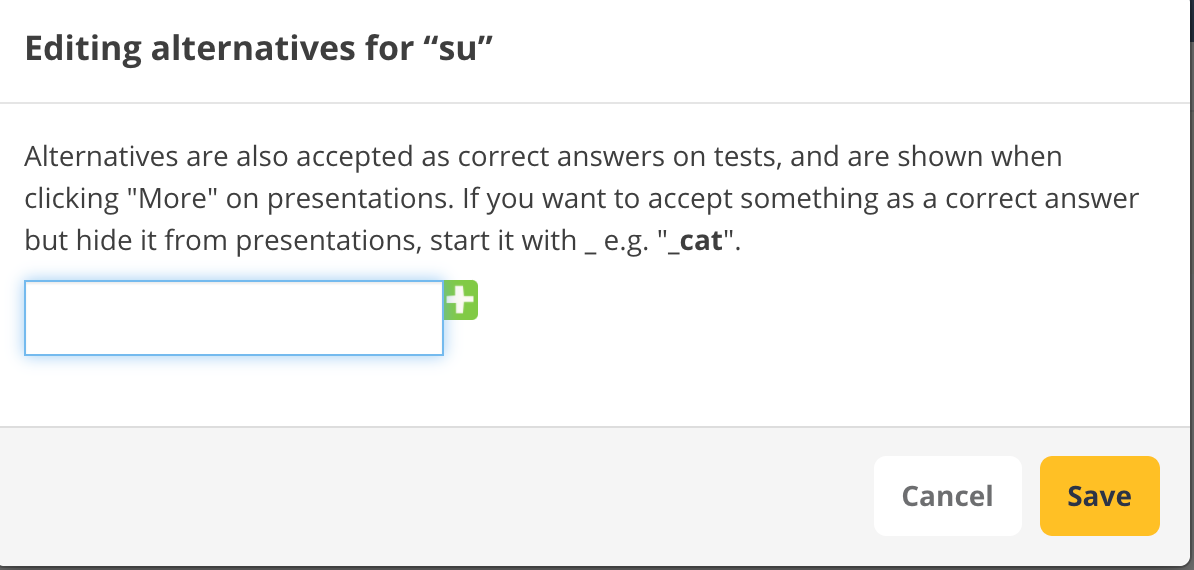
Task: Click the alternatives description paragraph
Action: click(x=580, y=199)
